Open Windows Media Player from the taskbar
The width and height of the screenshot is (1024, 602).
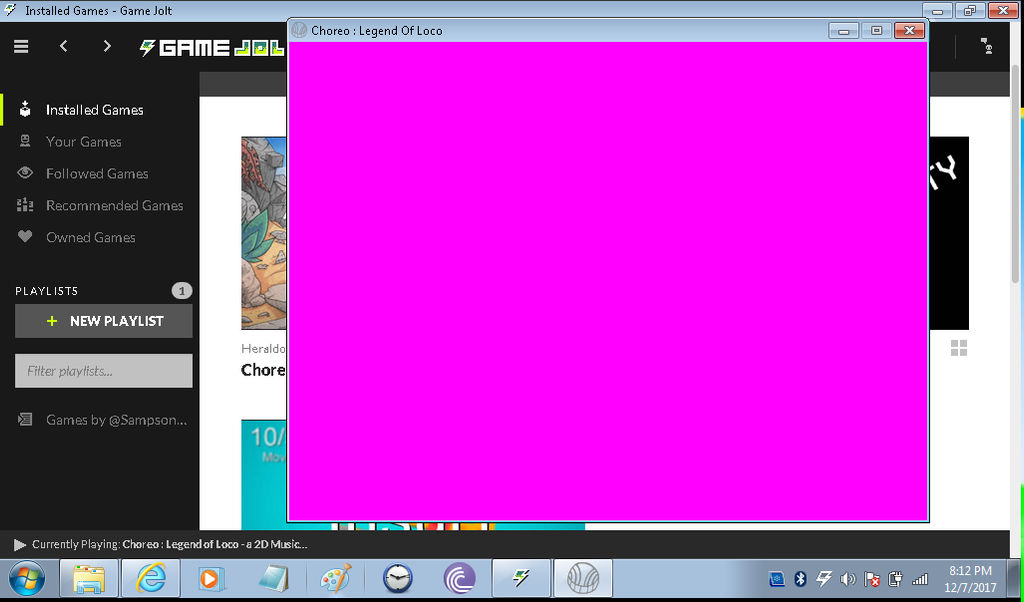click(210, 578)
